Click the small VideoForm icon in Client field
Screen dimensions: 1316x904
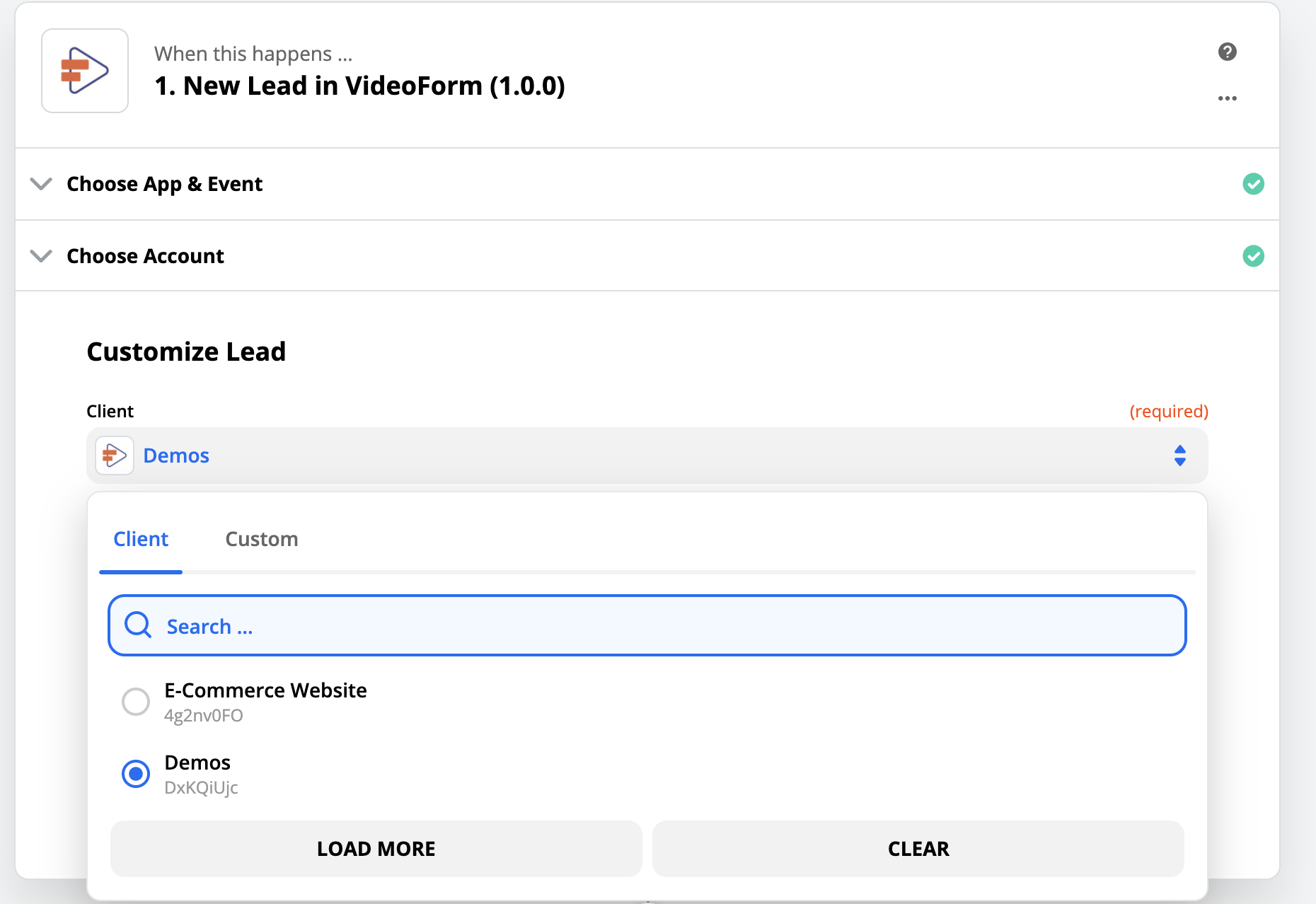(x=115, y=456)
